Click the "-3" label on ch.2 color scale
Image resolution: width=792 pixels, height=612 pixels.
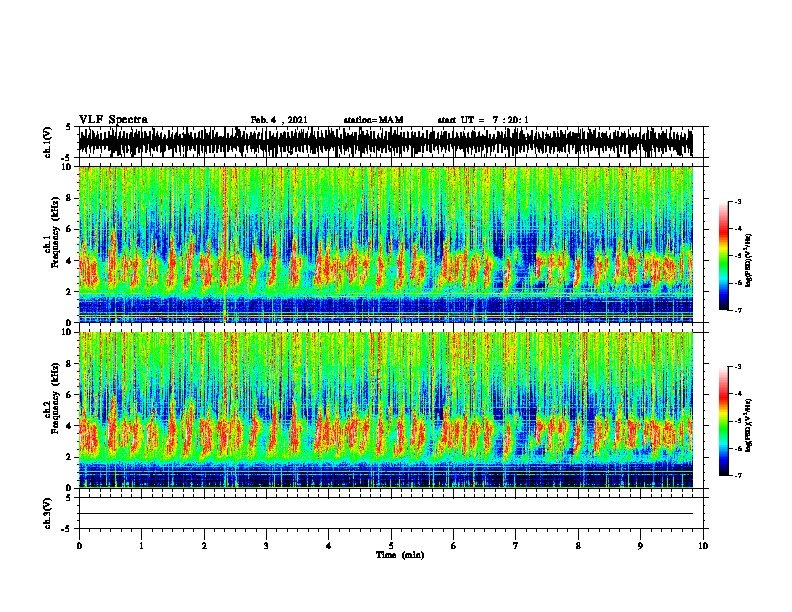click(737, 367)
